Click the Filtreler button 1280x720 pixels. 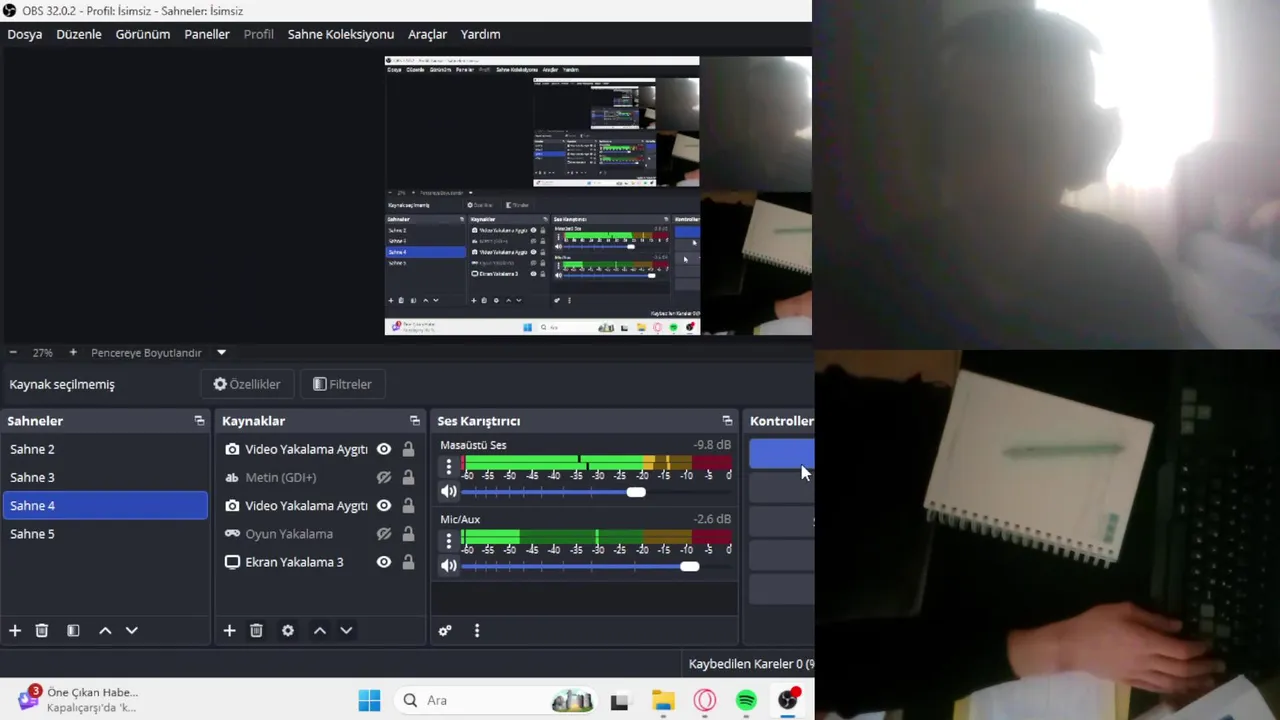(342, 384)
